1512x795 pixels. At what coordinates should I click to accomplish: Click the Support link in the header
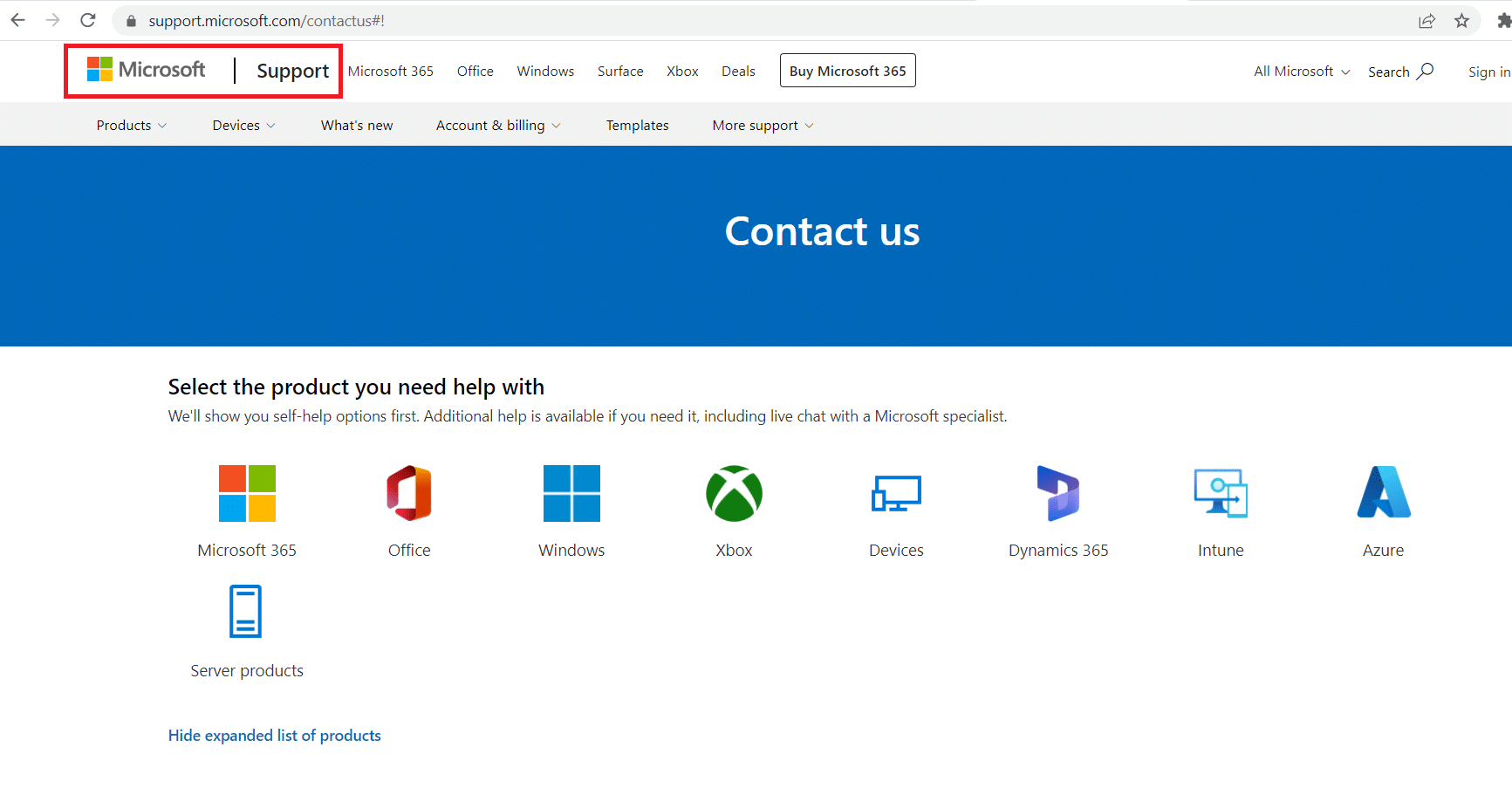(293, 71)
